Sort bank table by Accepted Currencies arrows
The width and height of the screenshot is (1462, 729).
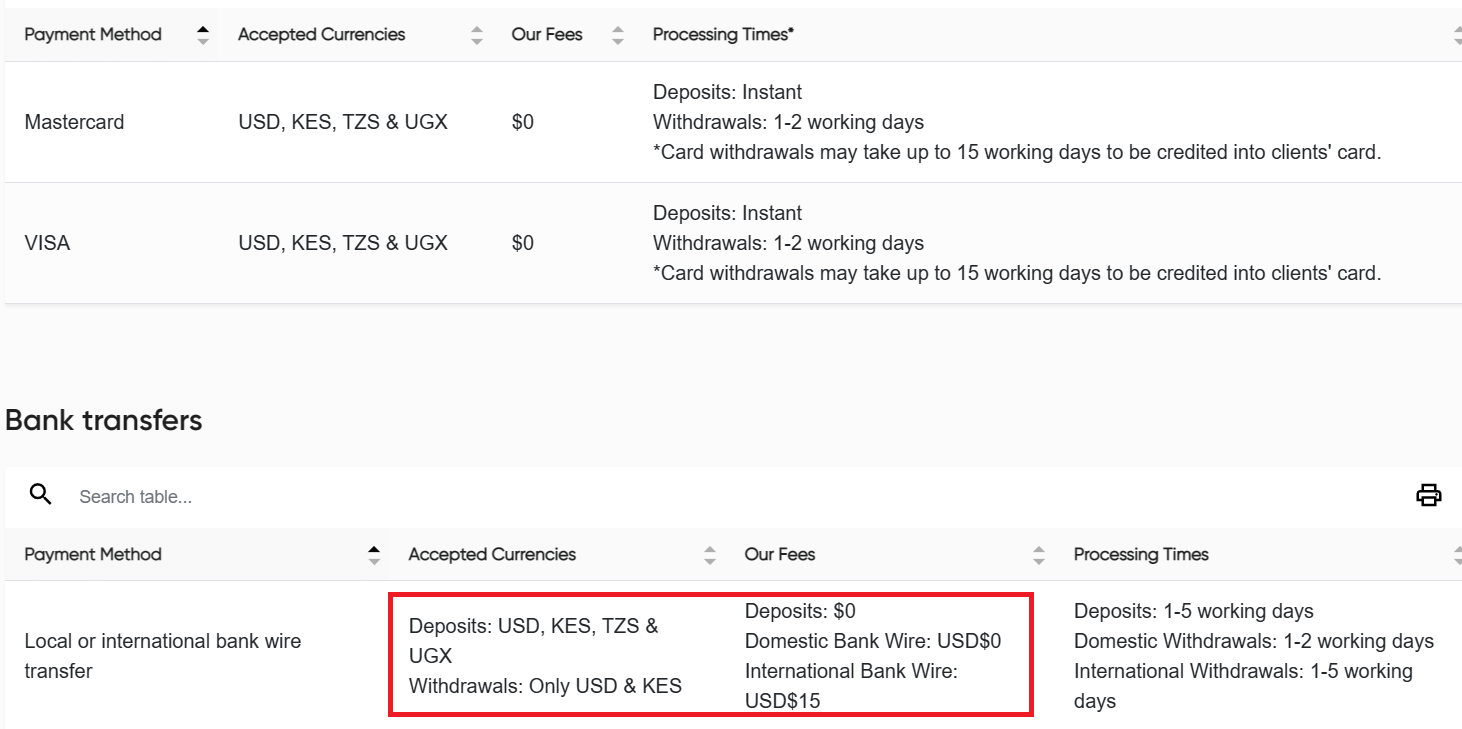tap(710, 555)
